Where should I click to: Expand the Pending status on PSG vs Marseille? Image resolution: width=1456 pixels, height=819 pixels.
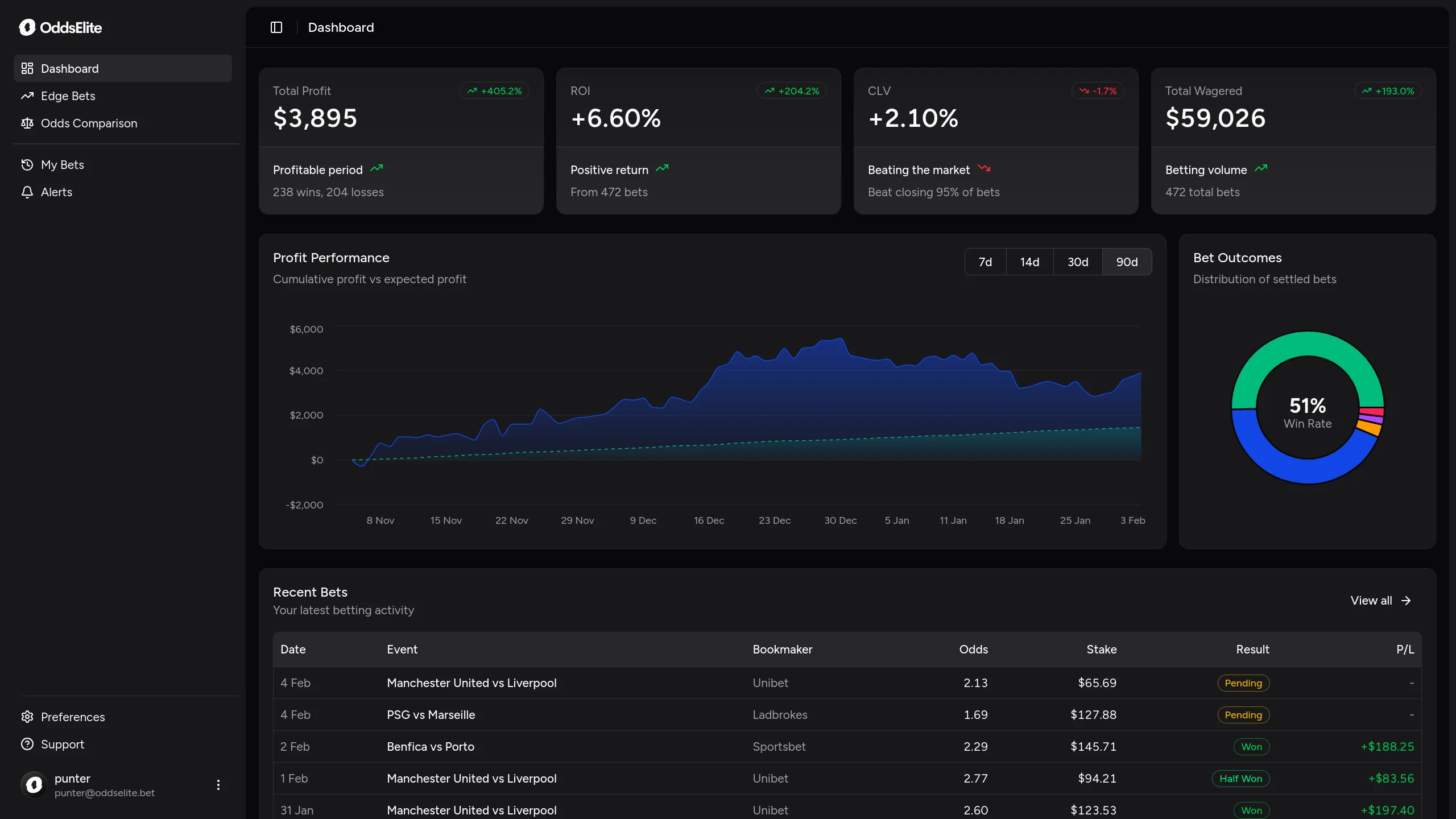(x=1243, y=715)
